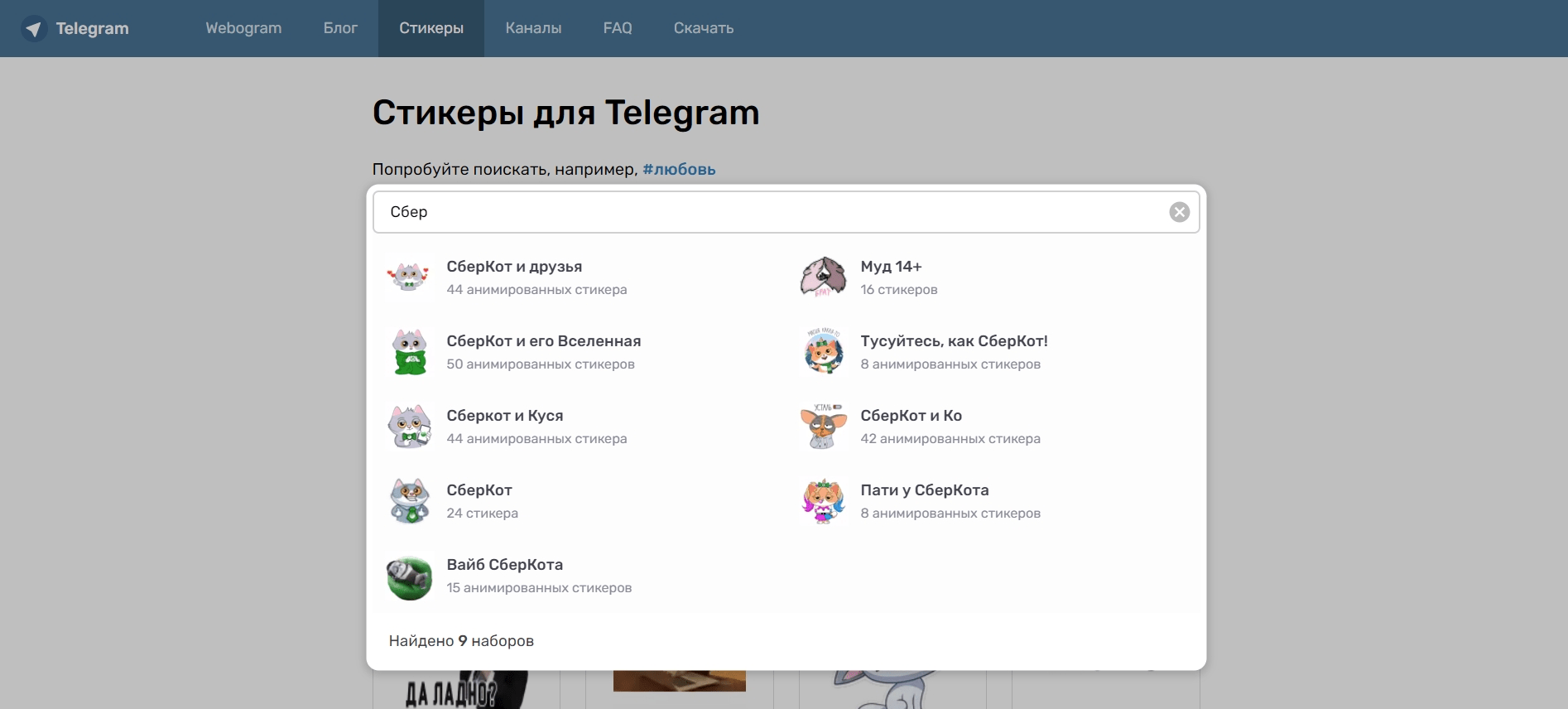Open СберКот и Ко sticker thumbnail
The image size is (1568, 709).
click(x=823, y=427)
